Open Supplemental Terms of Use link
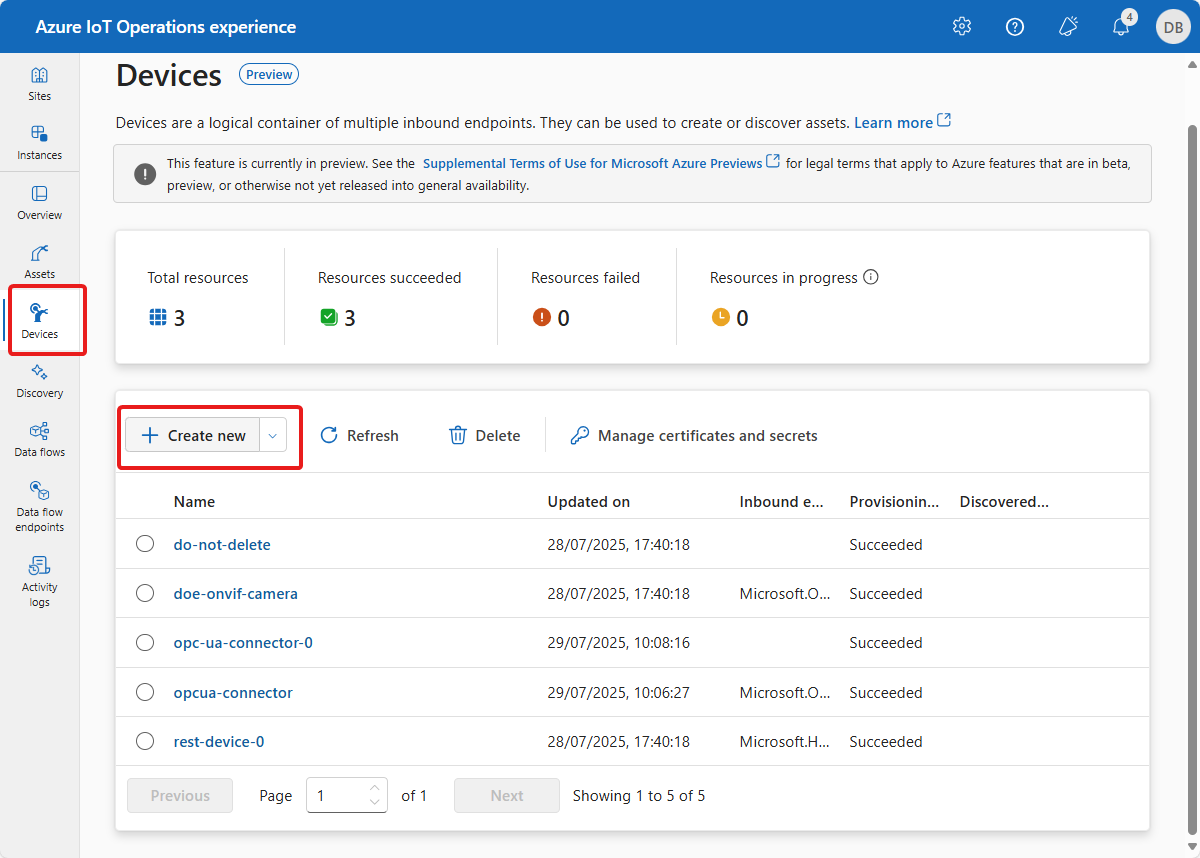 [x=601, y=162]
